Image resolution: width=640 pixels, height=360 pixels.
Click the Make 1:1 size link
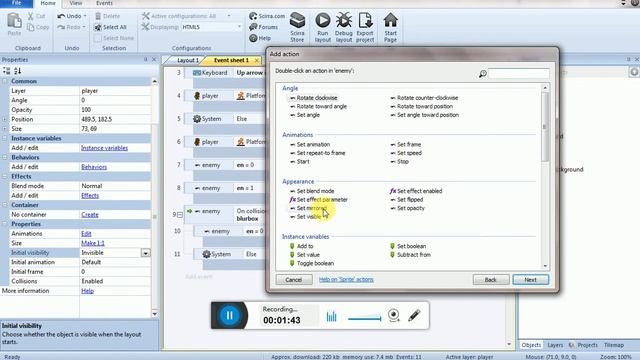coord(93,243)
